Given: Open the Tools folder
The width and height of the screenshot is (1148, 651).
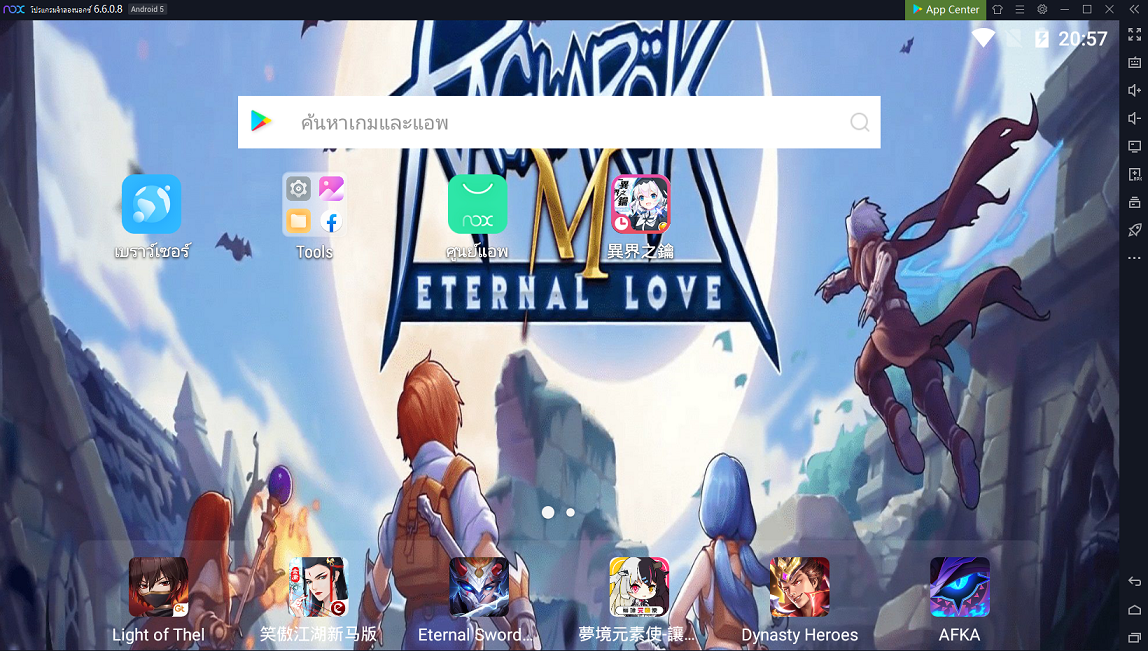Looking at the screenshot, I should 313,204.
